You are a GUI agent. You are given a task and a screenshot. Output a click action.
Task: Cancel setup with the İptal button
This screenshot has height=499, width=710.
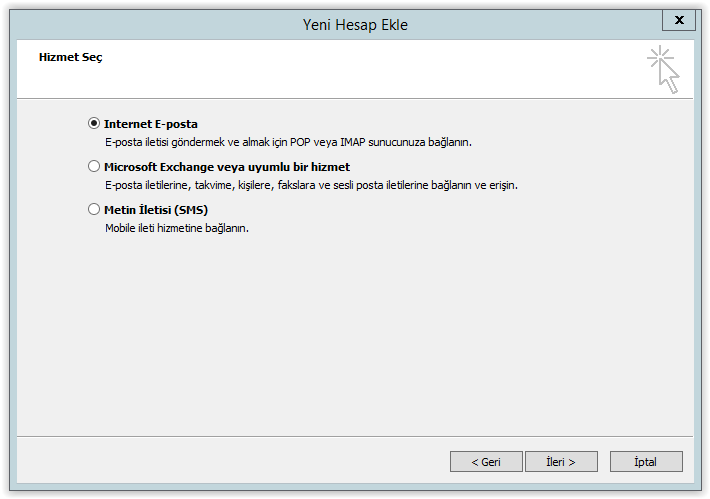point(646,461)
